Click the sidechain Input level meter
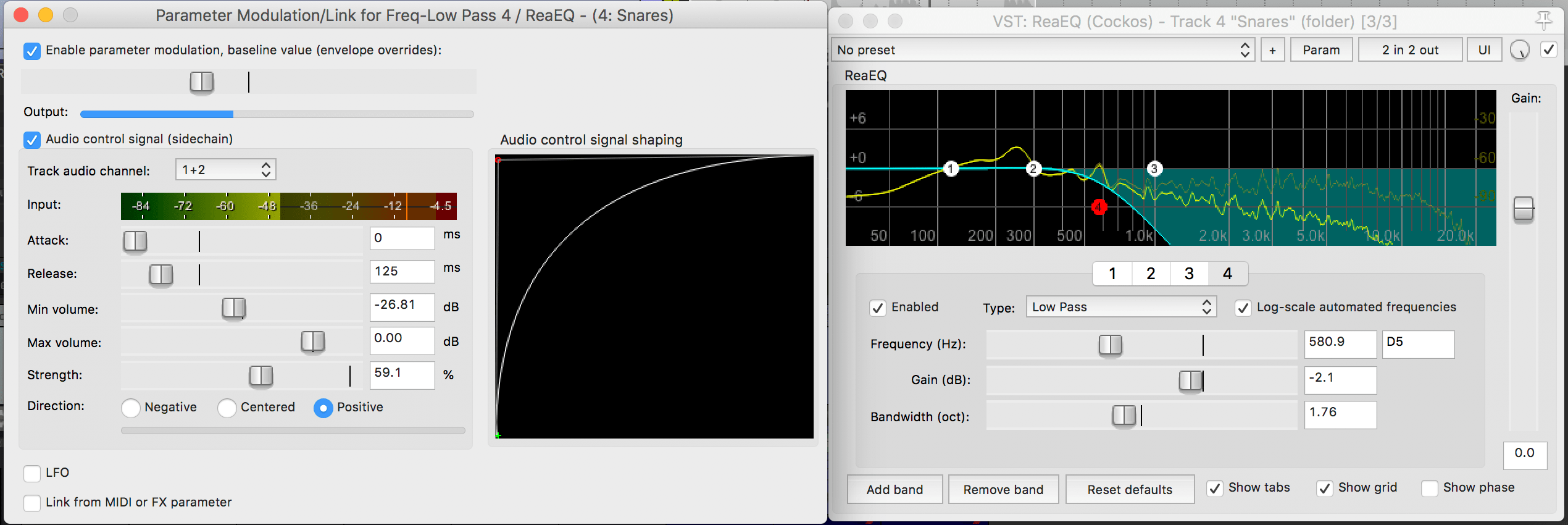 tap(289, 206)
